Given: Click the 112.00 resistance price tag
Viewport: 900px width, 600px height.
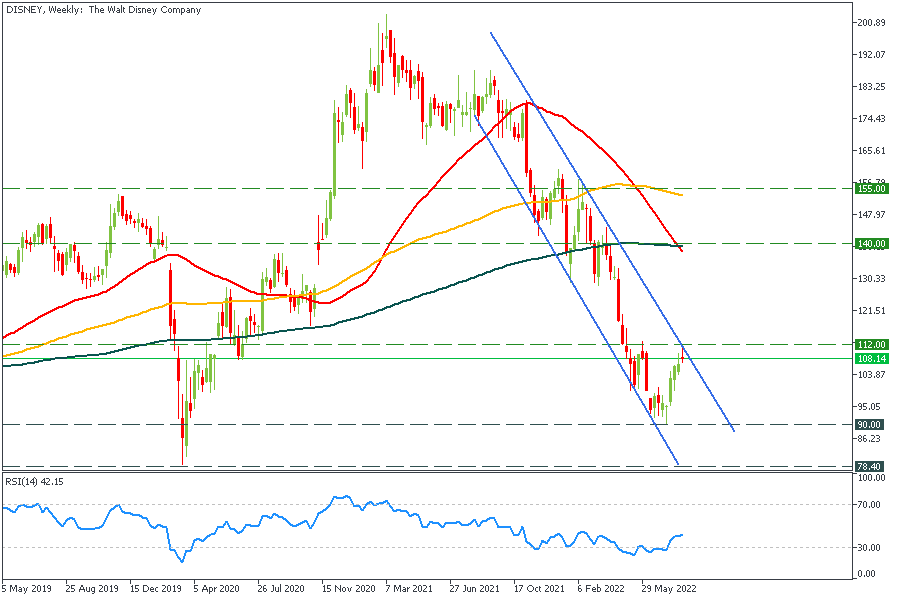Looking at the screenshot, I should click(872, 344).
